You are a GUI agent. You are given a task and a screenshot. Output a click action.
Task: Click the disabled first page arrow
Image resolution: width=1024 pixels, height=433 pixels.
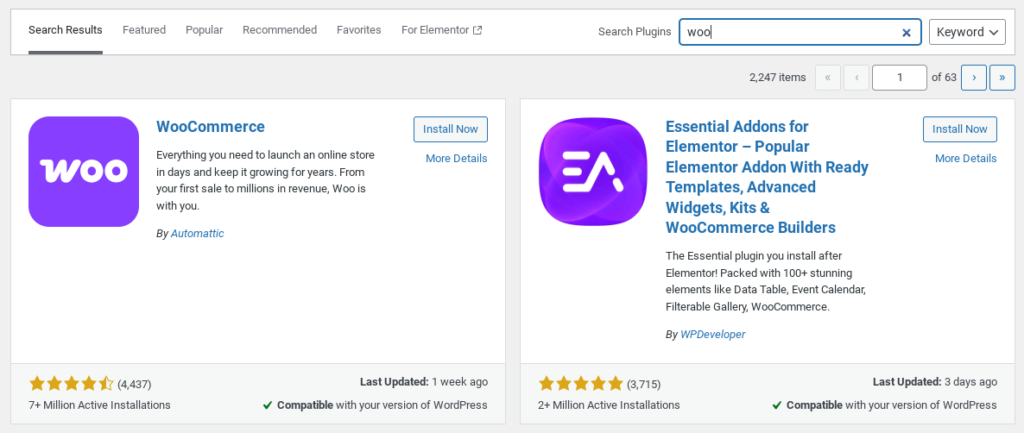828,77
